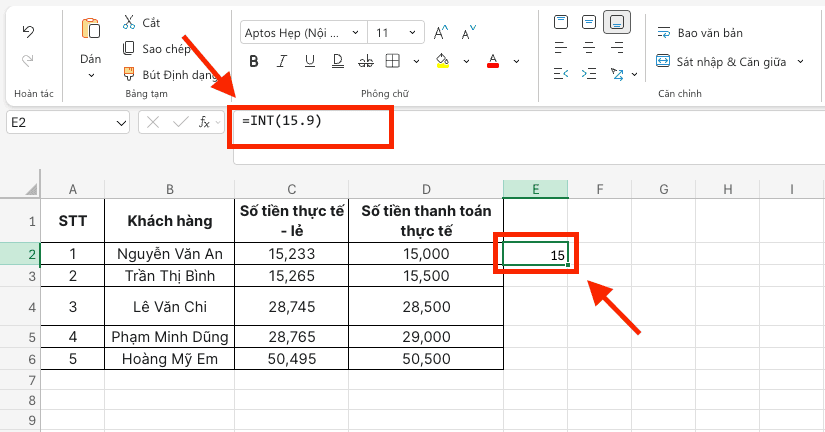
Task: Click the cell with value 15,500
Action: (426, 276)
